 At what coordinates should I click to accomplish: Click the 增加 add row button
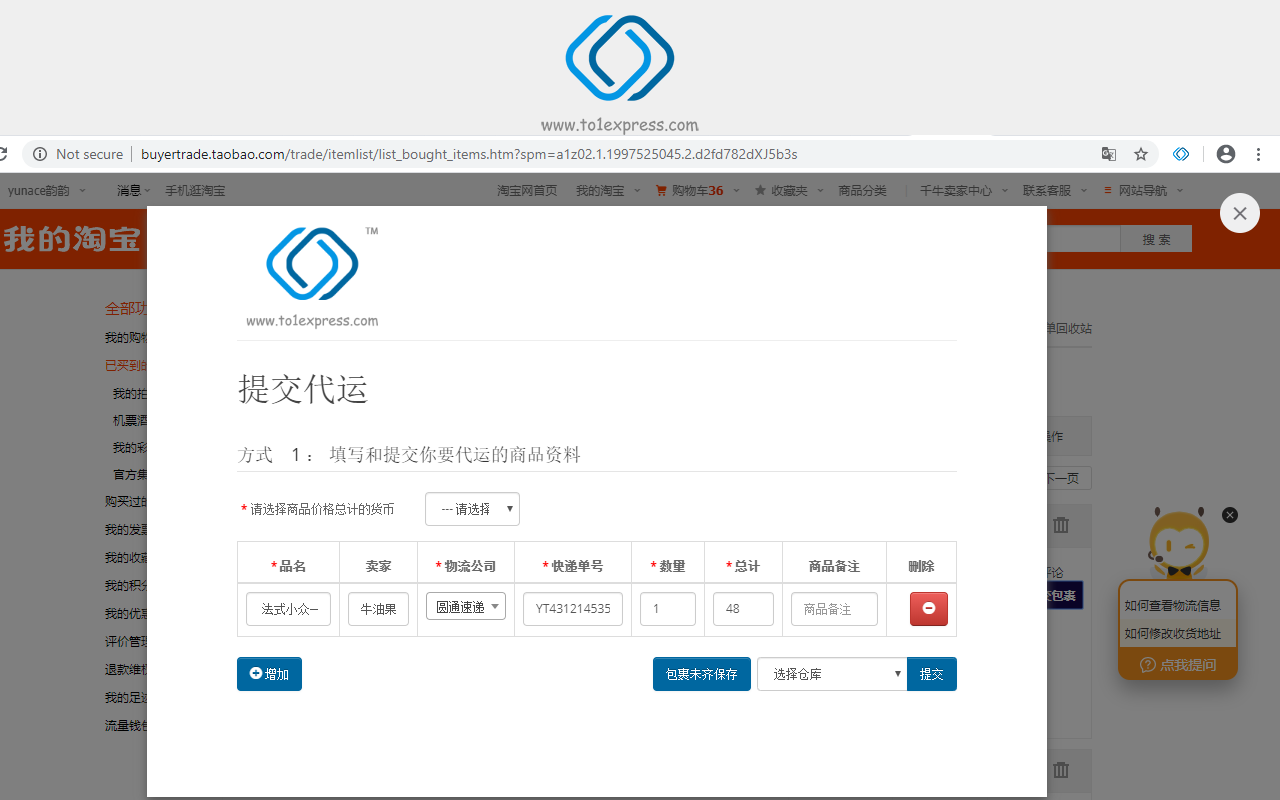(x=269, y=674)
